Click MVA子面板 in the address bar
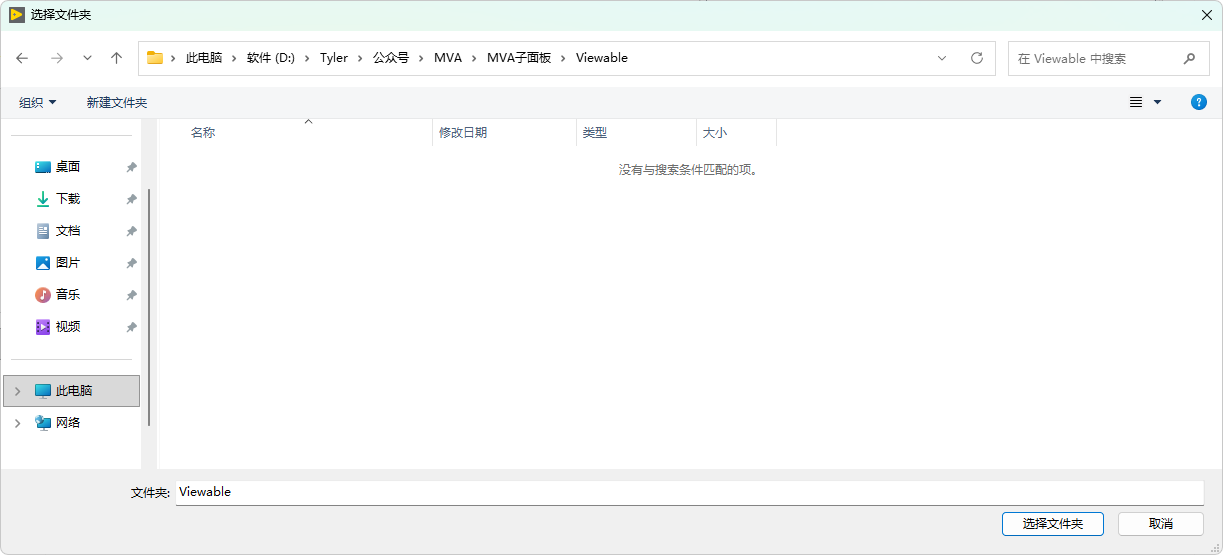 pos(519,58)
